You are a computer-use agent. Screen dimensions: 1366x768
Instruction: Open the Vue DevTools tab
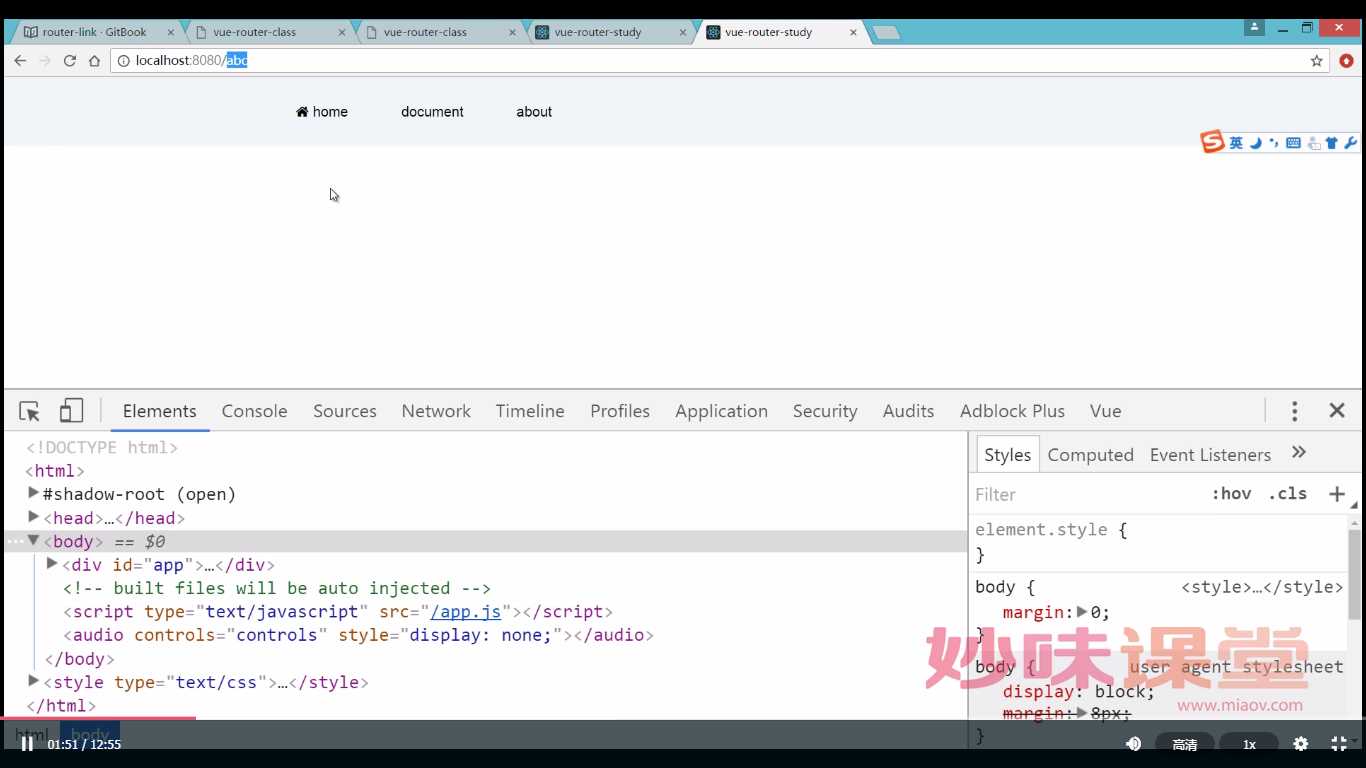click(1105, 411)
